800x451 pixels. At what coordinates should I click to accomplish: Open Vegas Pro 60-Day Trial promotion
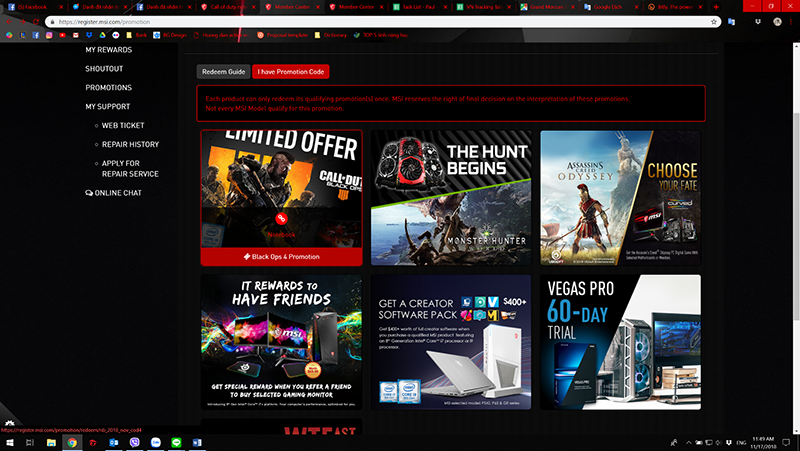click(x=620, y=342)
